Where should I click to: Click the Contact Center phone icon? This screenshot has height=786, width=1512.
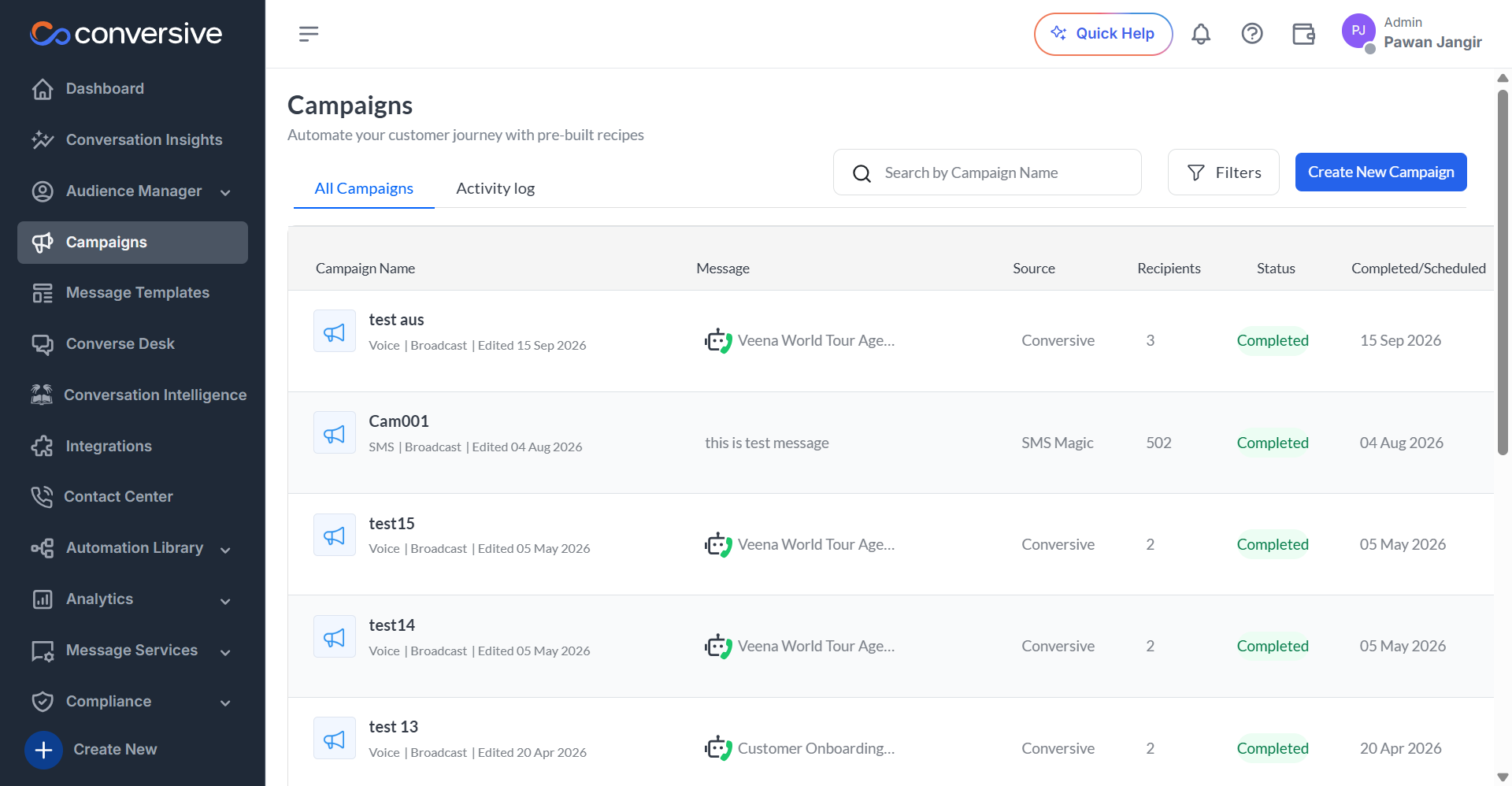pos(42,497)
